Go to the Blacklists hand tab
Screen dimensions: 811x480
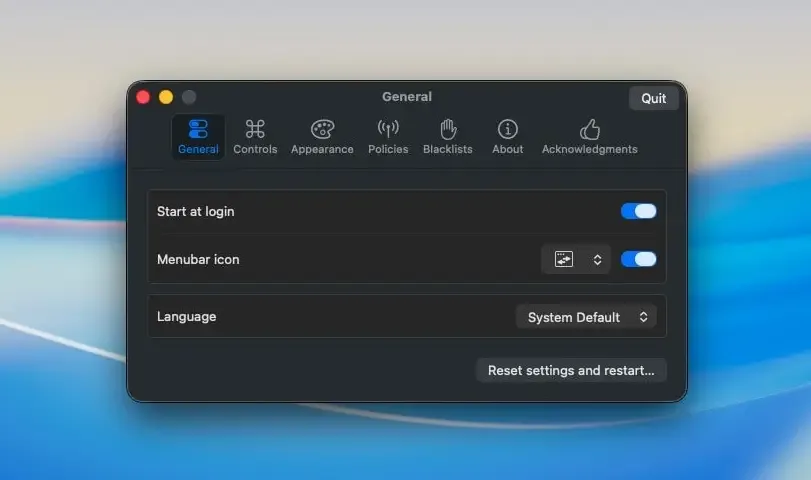click(447, 137)
